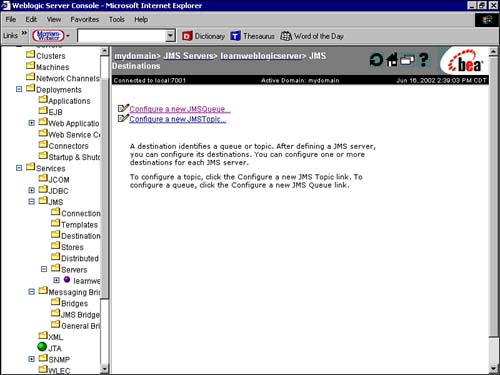Click the Bridges folder icon
Screen dimensions: 500x375
(x=56, y=302)
